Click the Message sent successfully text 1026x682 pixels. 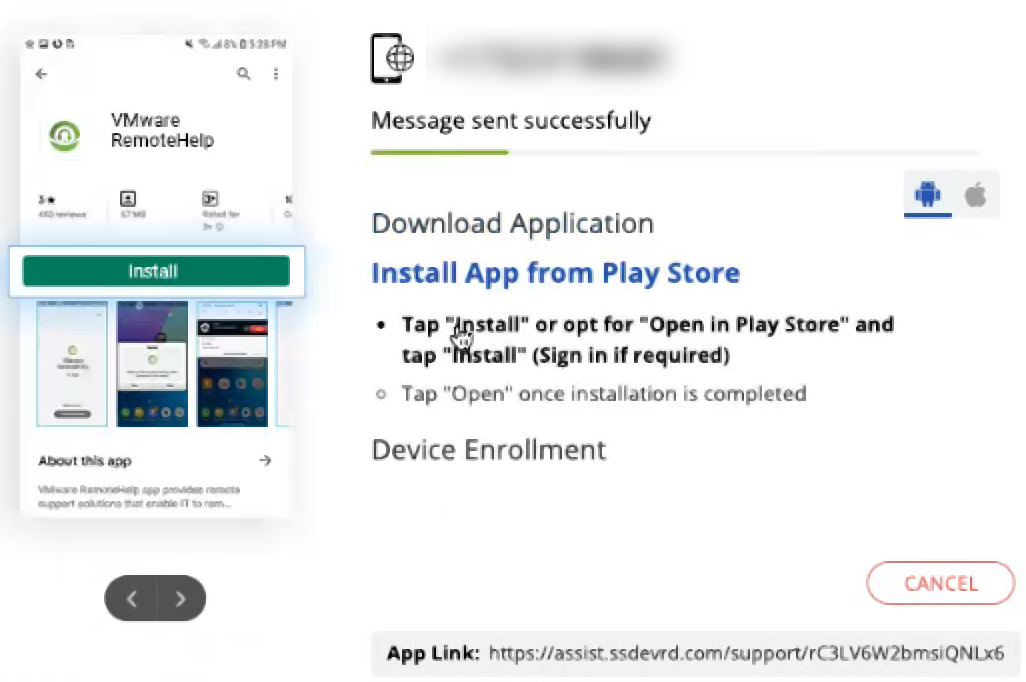click(511, 120)
